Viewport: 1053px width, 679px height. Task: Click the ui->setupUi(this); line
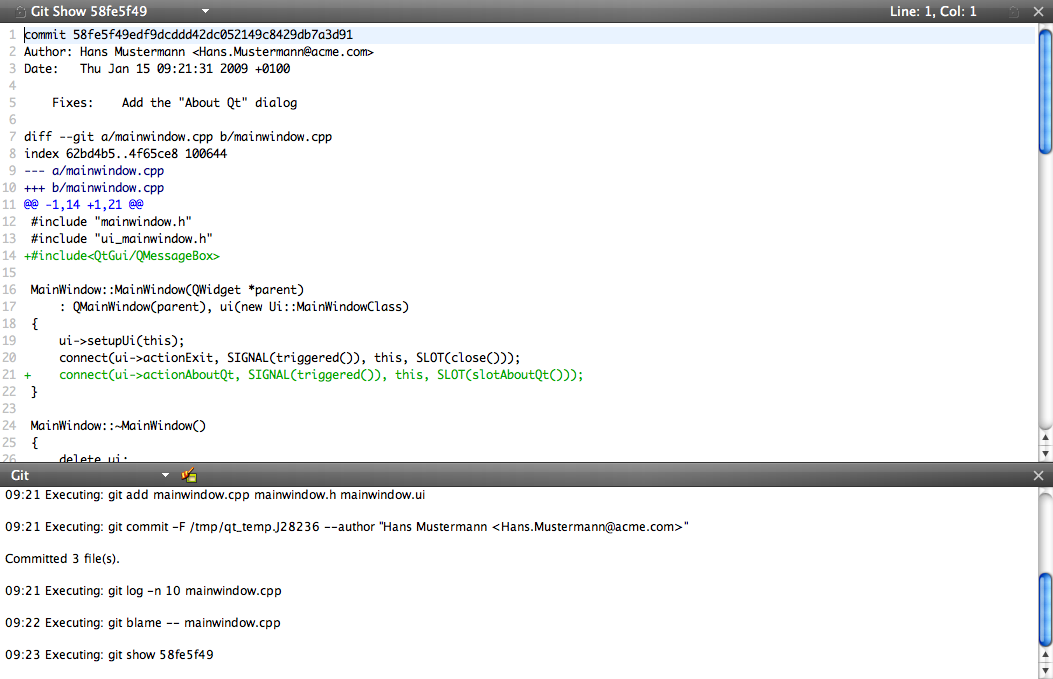[x=122, y=341]
